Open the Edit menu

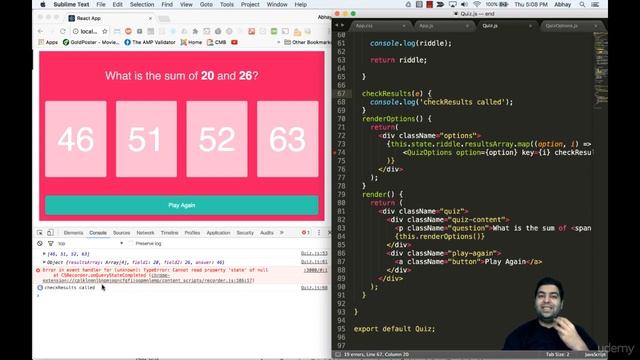(118, 4)
